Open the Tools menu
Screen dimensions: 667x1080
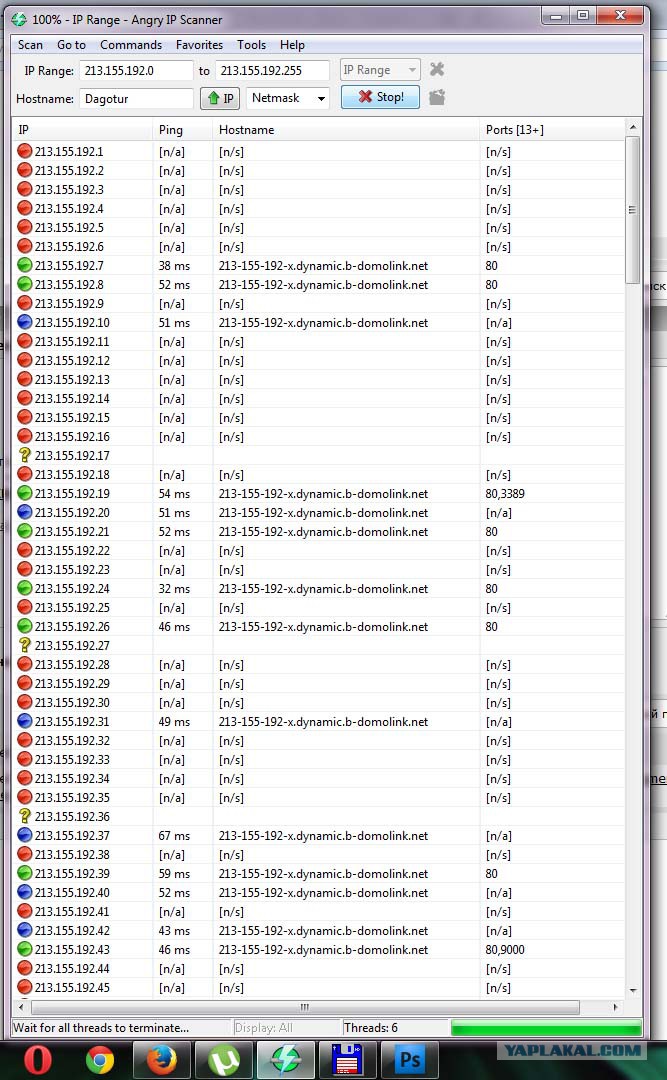[252, 45]
